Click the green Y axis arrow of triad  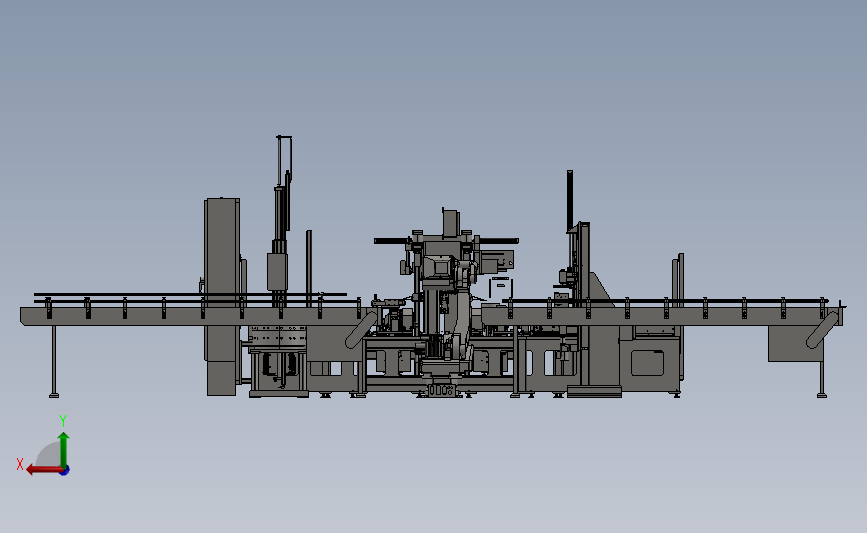click(x=64, y=449)
